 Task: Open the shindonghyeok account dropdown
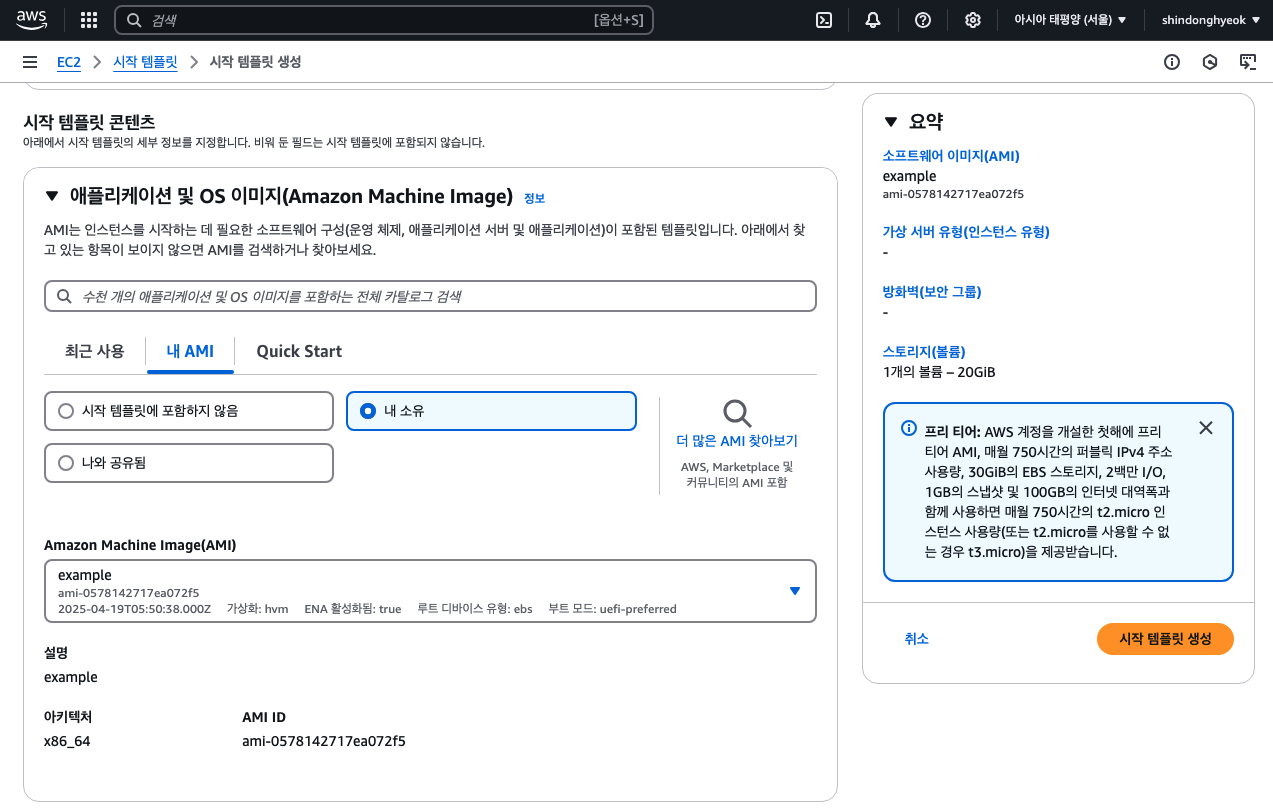point(1211,20)
